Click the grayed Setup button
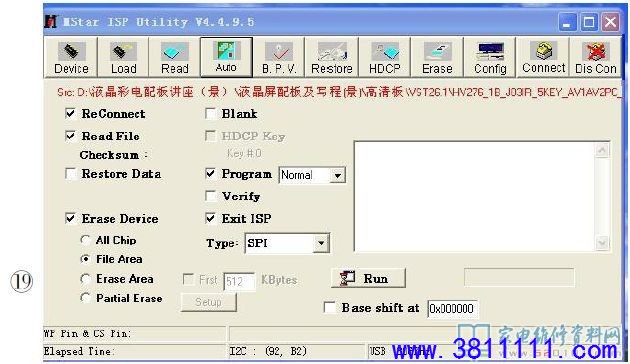 209,302
